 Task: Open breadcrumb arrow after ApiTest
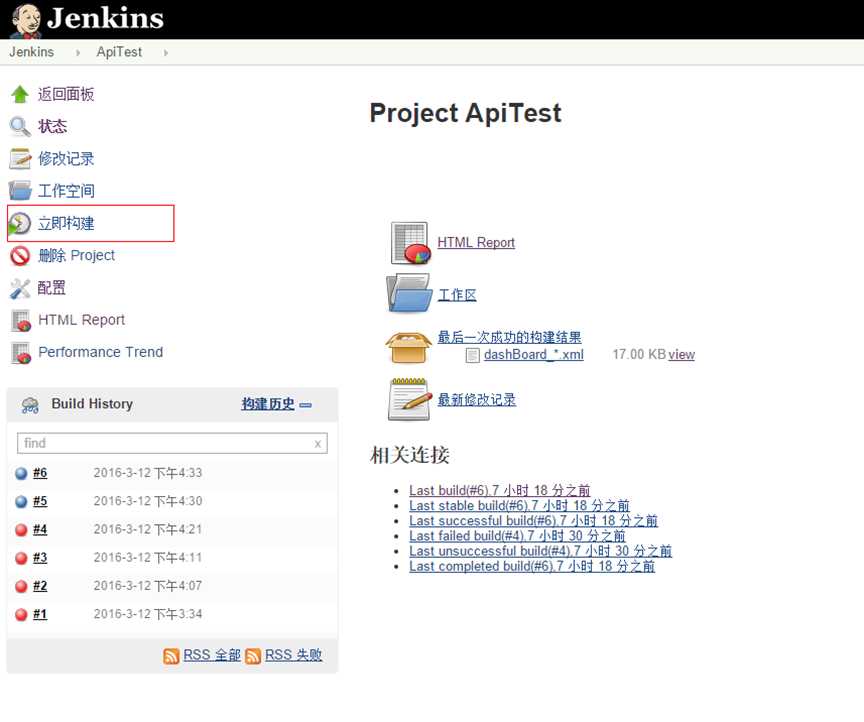(165, 52)
